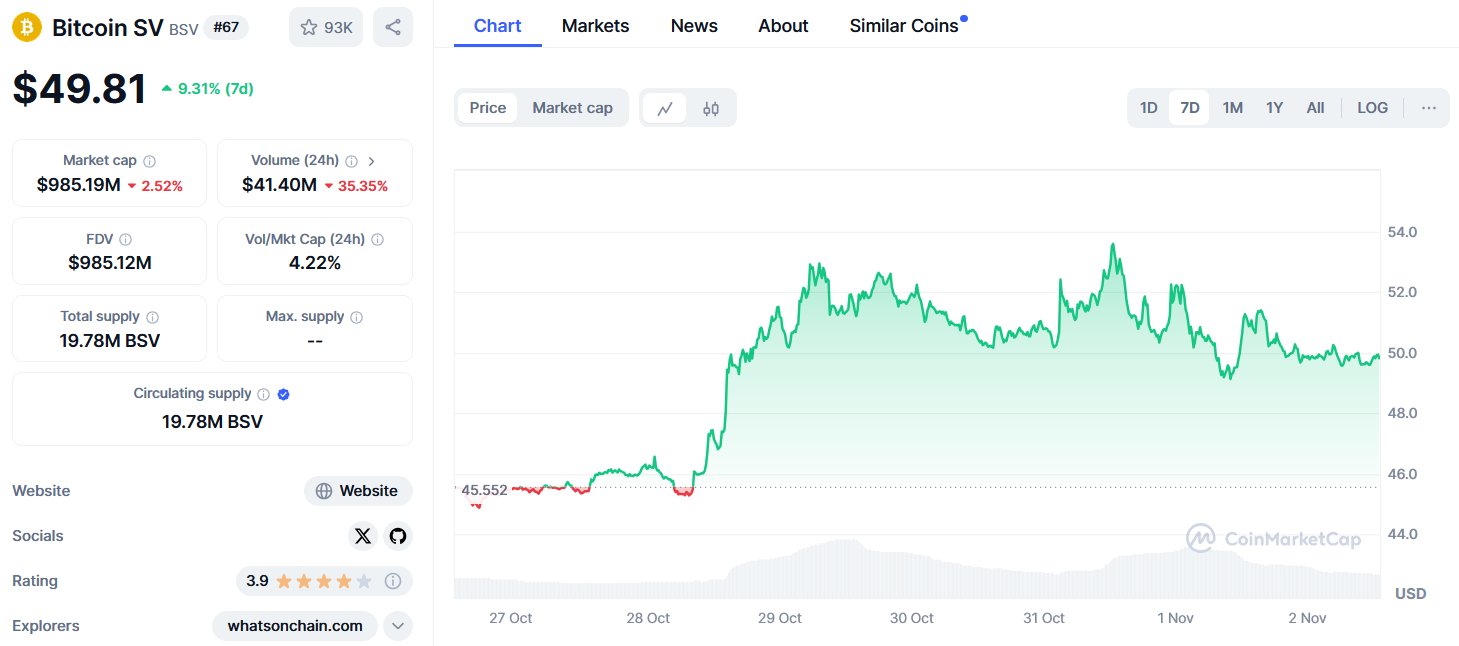The image size is (1459, 646).
Task: Expand the Explorers dropdown chevron
Action: pyautogui.click(x=398, y=626)
